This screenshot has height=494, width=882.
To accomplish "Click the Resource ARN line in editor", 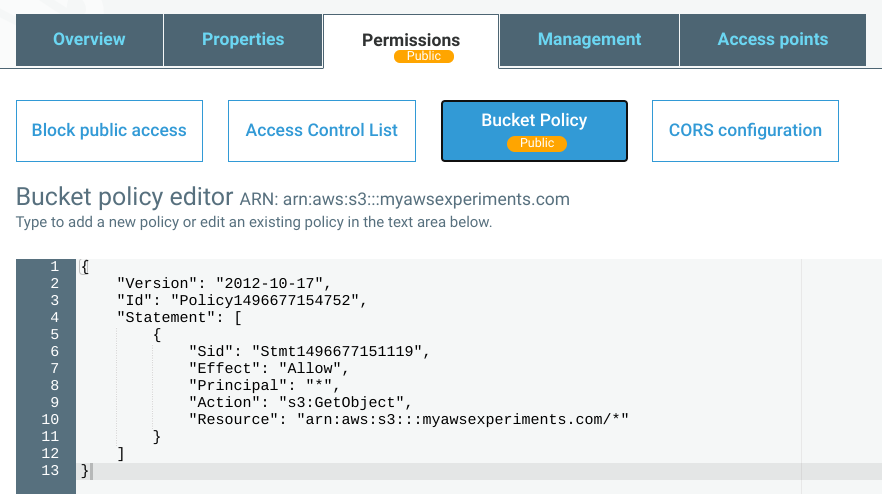I will tap(408, 419).
